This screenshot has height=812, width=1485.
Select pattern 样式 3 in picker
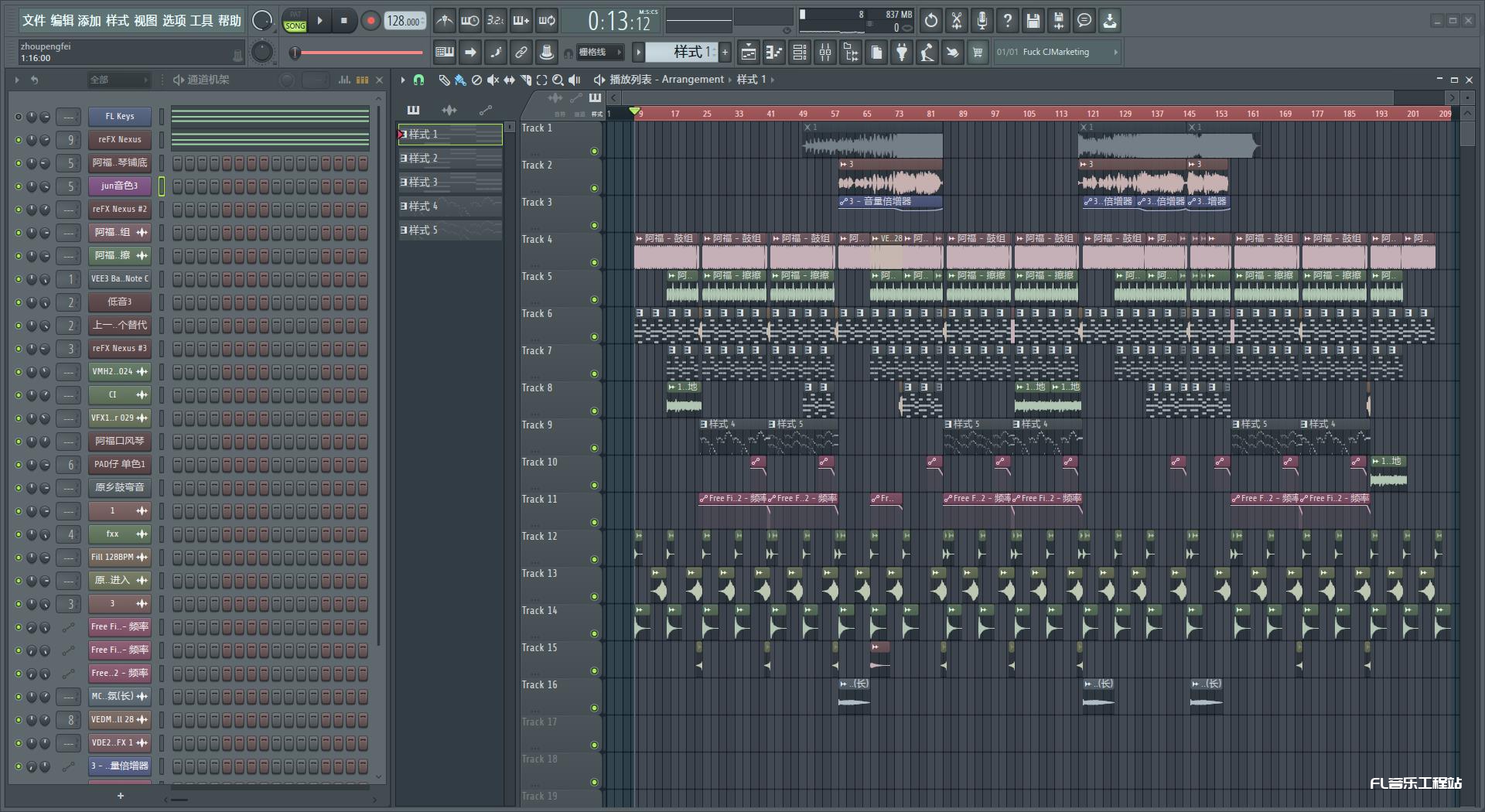(450, 183)
